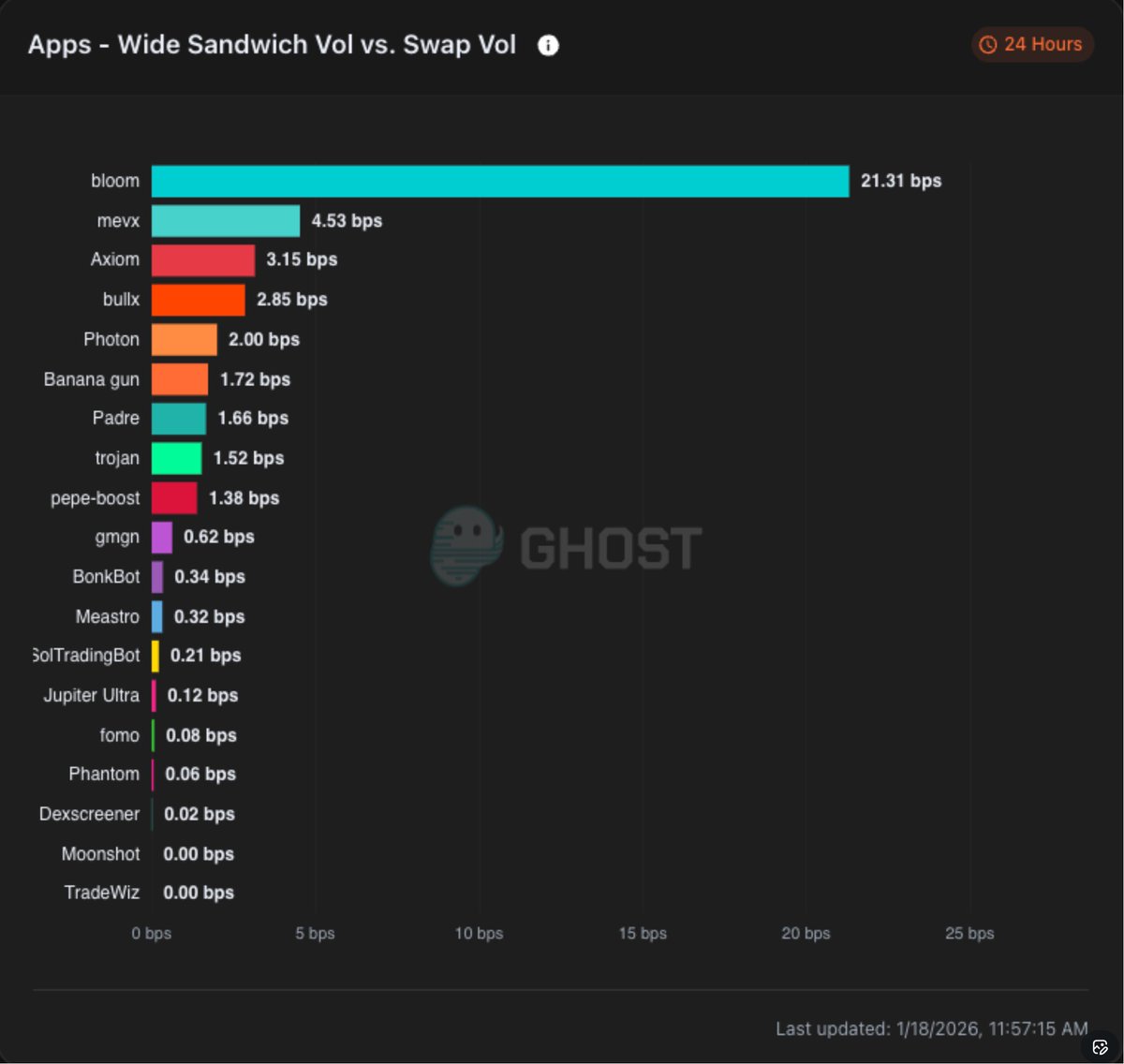Select the red Axiom bar

[x=203, y=260]
